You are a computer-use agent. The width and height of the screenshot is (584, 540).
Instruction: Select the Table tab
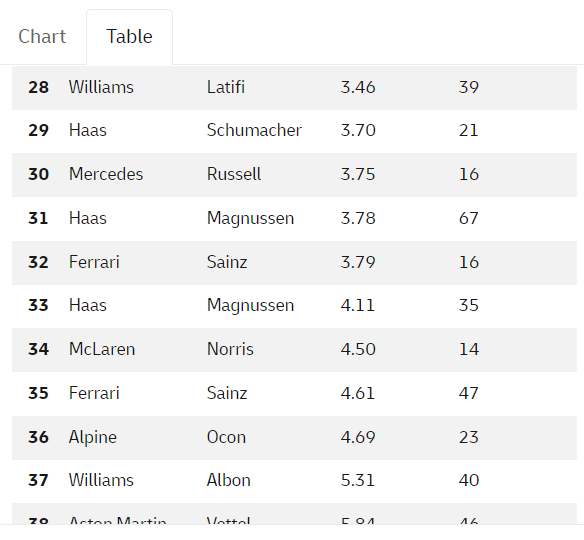tap(129, 36)
